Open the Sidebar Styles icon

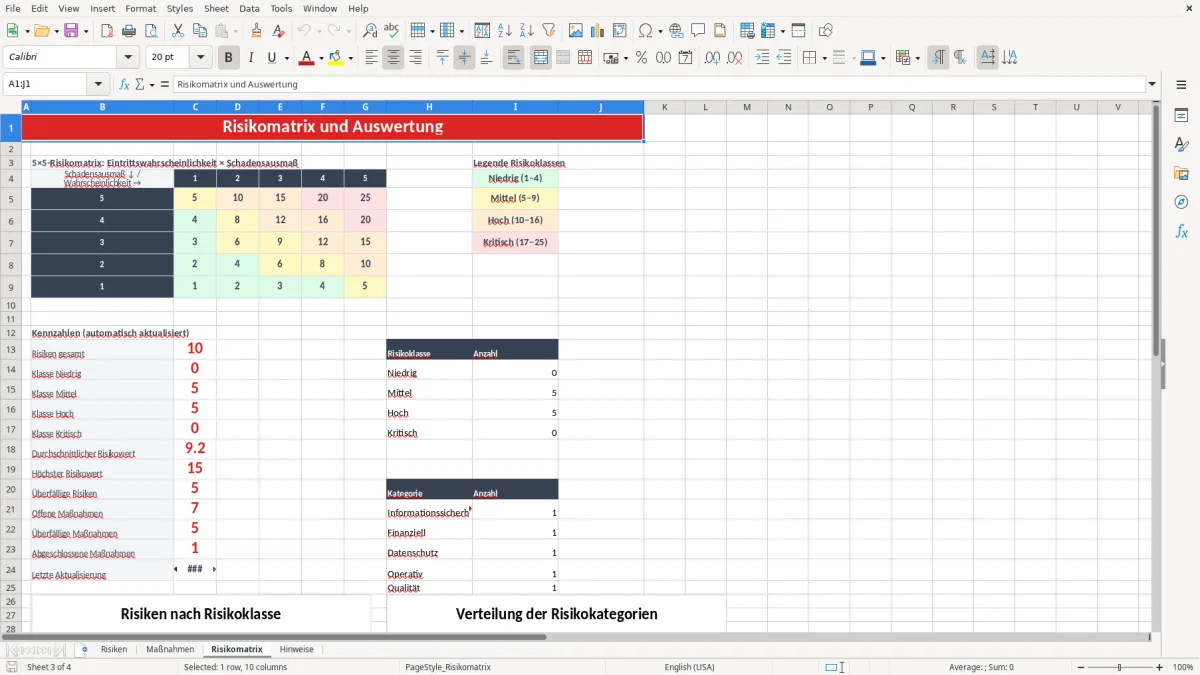coord(1181,144)
